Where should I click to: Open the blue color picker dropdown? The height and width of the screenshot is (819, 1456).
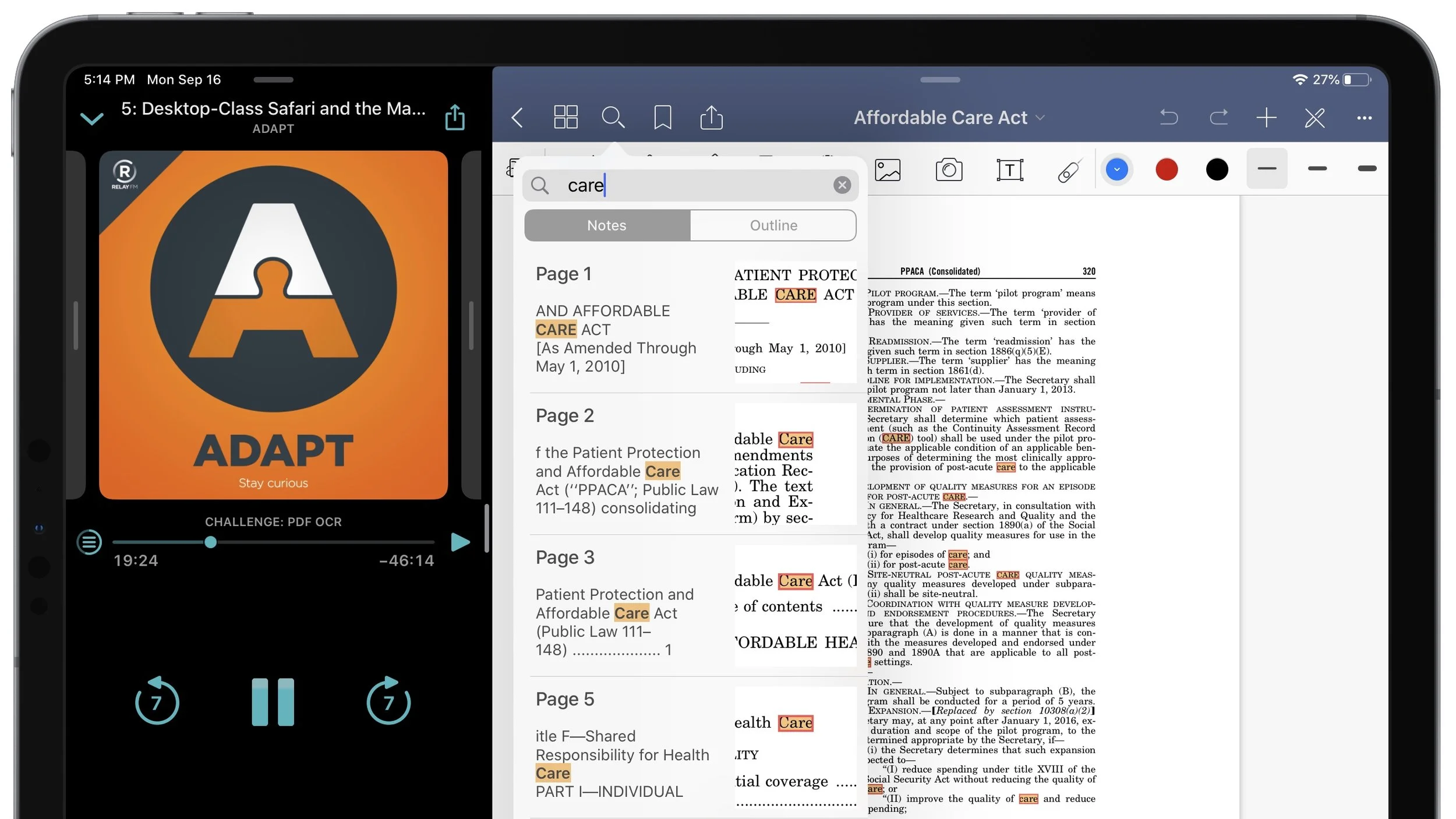(x=1116, y=170)
